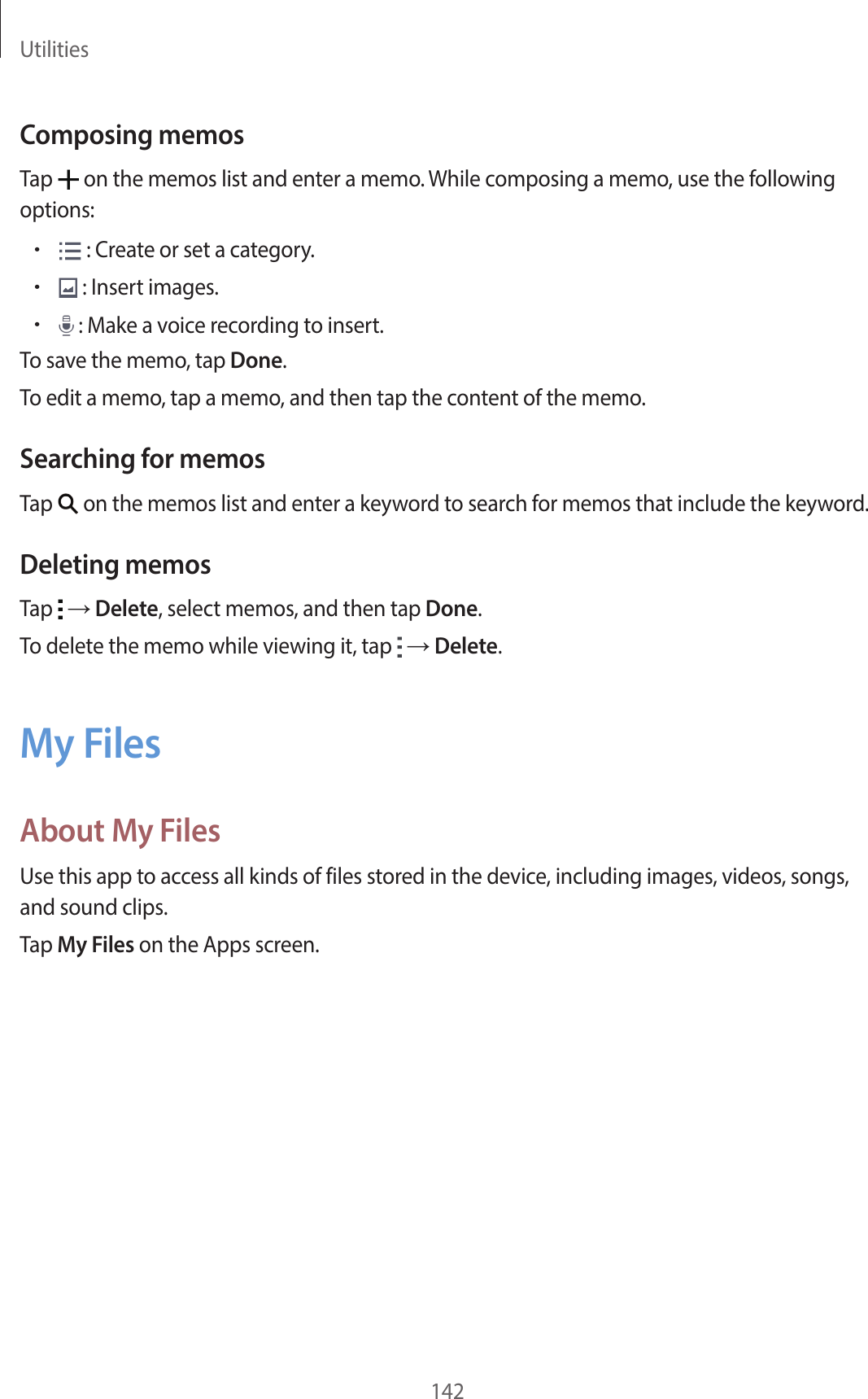Image resolution: width=868 pixels, height=1399 pixels.
Task: Click the plus icon after Tap
Action: [68, 180]
